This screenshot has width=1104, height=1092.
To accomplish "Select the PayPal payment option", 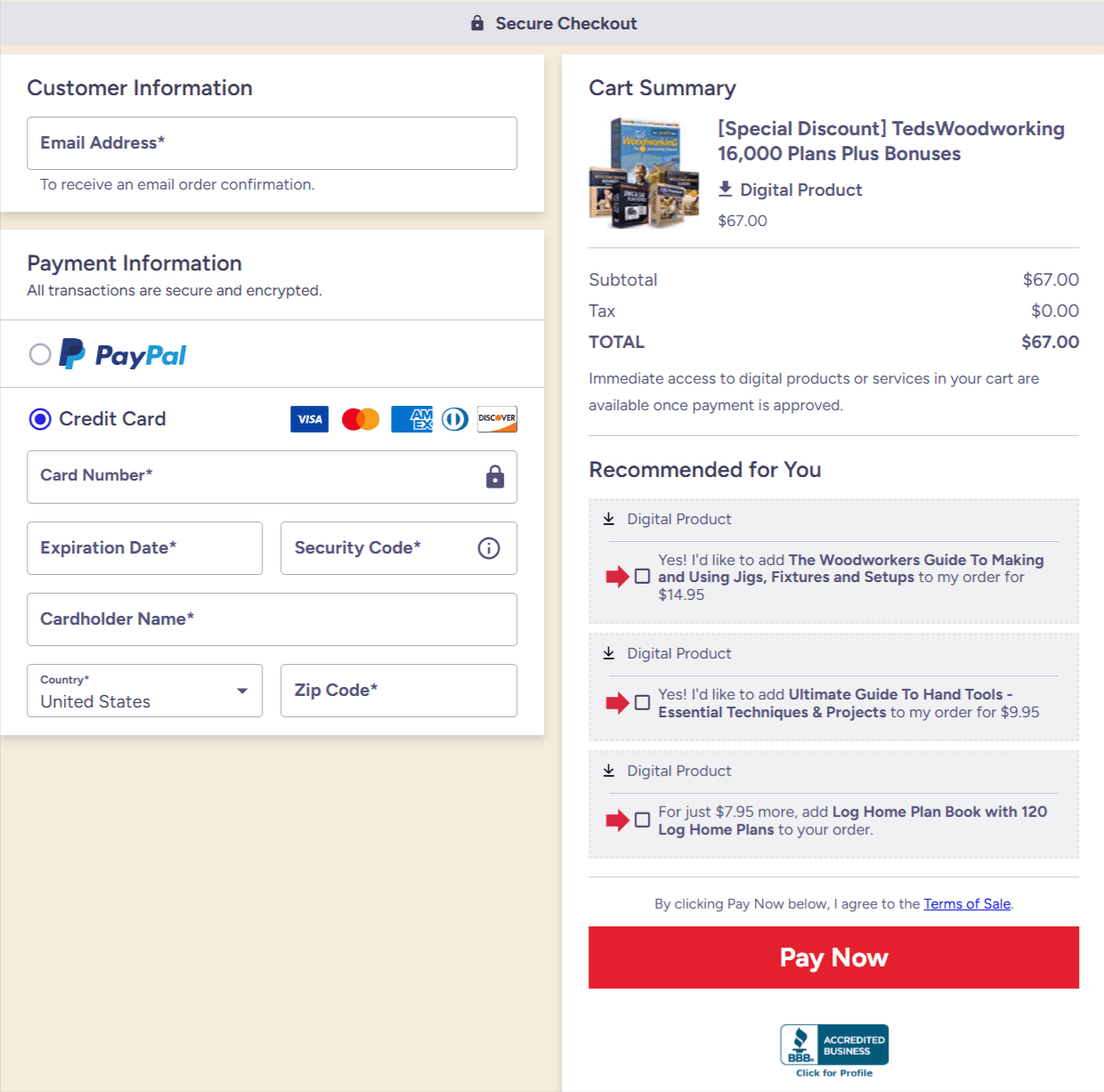I will (40, 353).
